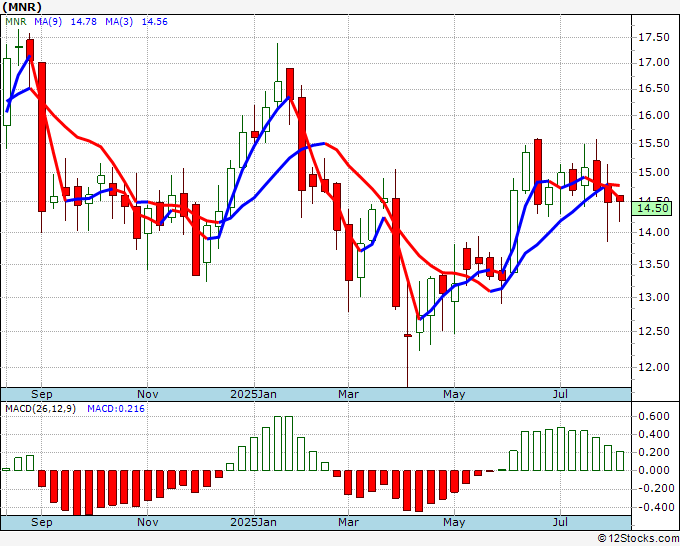Click the tall red candle after September start
The height and width of the screenshot is (546, 680).
(x=42, y=137)
